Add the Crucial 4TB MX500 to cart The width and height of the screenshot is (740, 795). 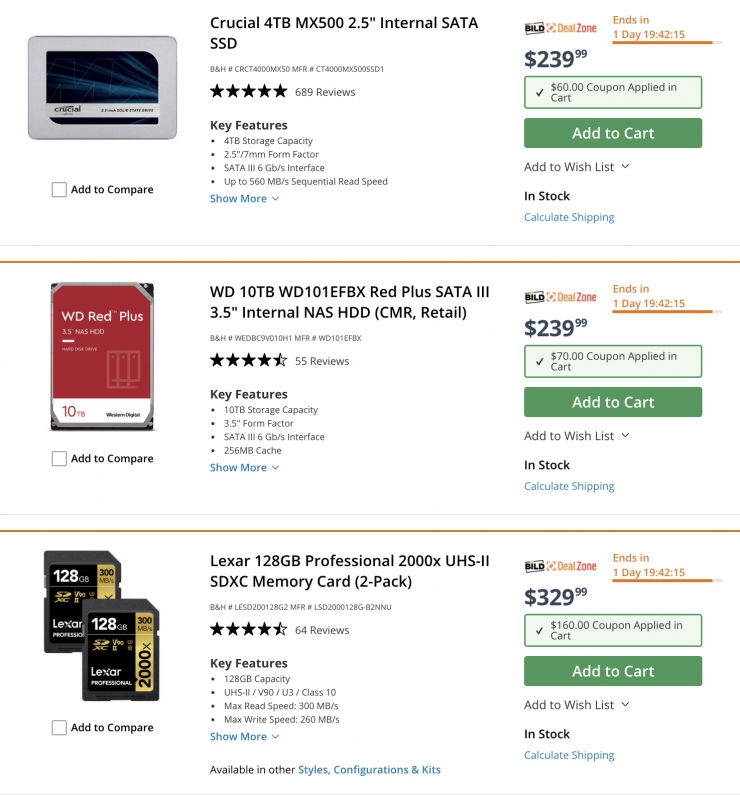(x=613, y=133)
